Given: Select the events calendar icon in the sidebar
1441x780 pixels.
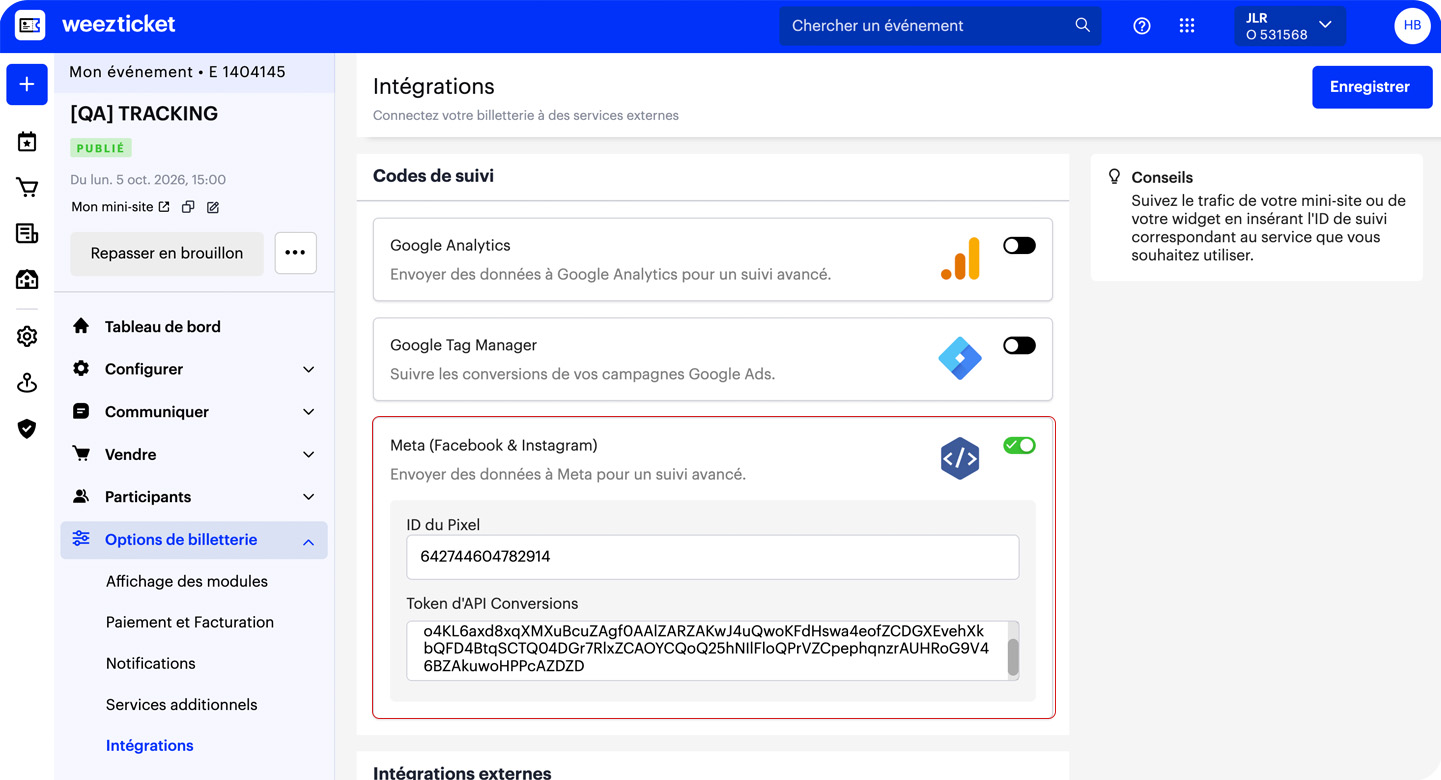Looking at the screenshot, I should pyautogui.click(x=26, y=141).
